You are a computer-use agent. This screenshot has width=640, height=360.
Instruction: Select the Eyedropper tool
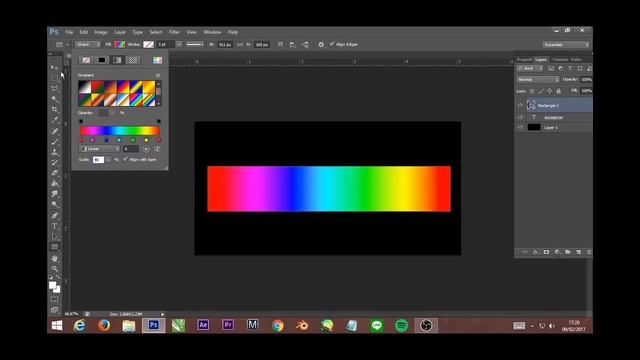[54, 120]
